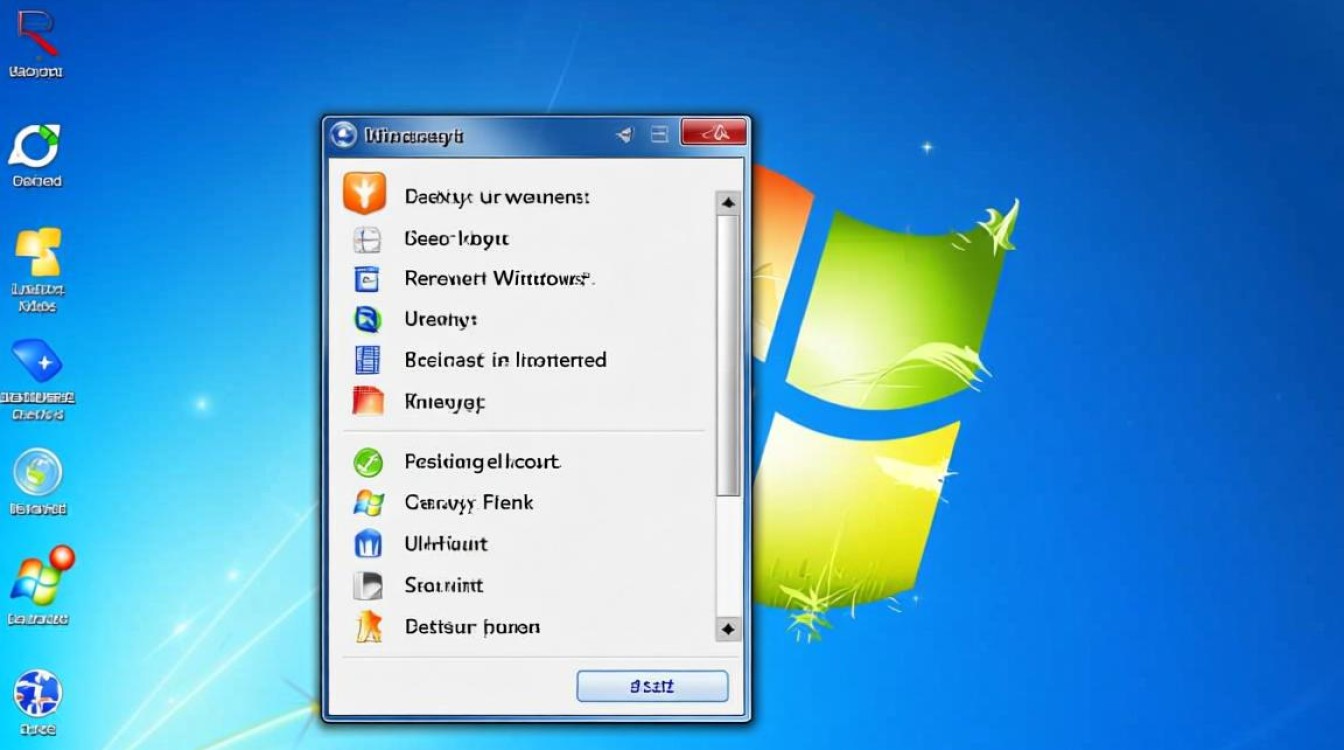Open the green circular arrow desktop icon
The height and width of the screenshot is (750, 1344).
36,147
